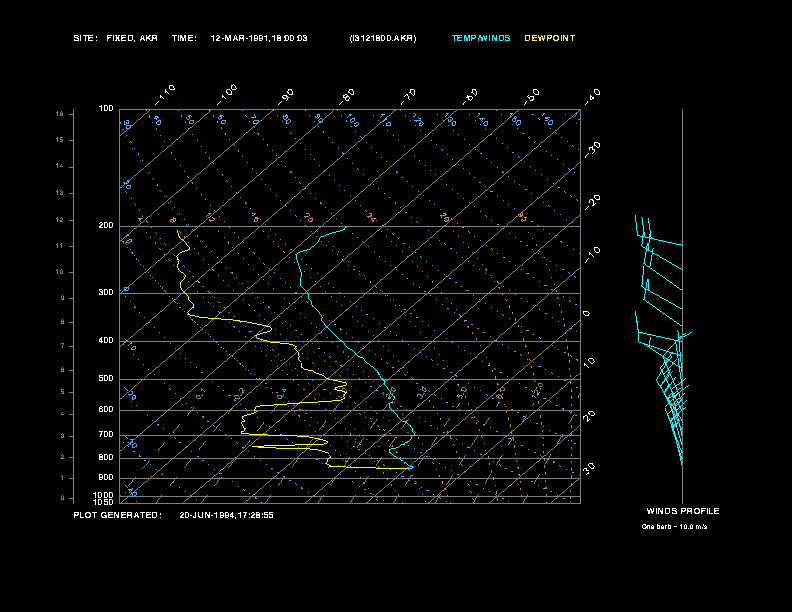Click pressure axis label "500"

[x=106, y=378]
